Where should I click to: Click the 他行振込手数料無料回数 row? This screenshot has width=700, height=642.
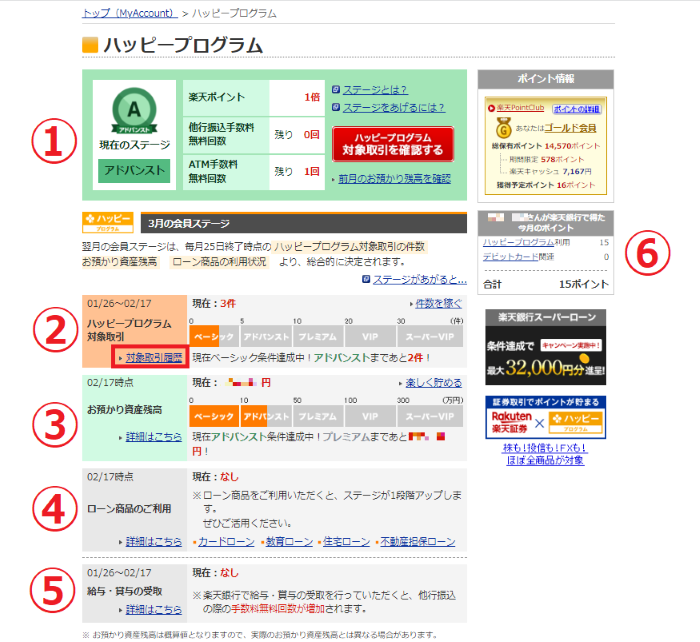(254, 134)
